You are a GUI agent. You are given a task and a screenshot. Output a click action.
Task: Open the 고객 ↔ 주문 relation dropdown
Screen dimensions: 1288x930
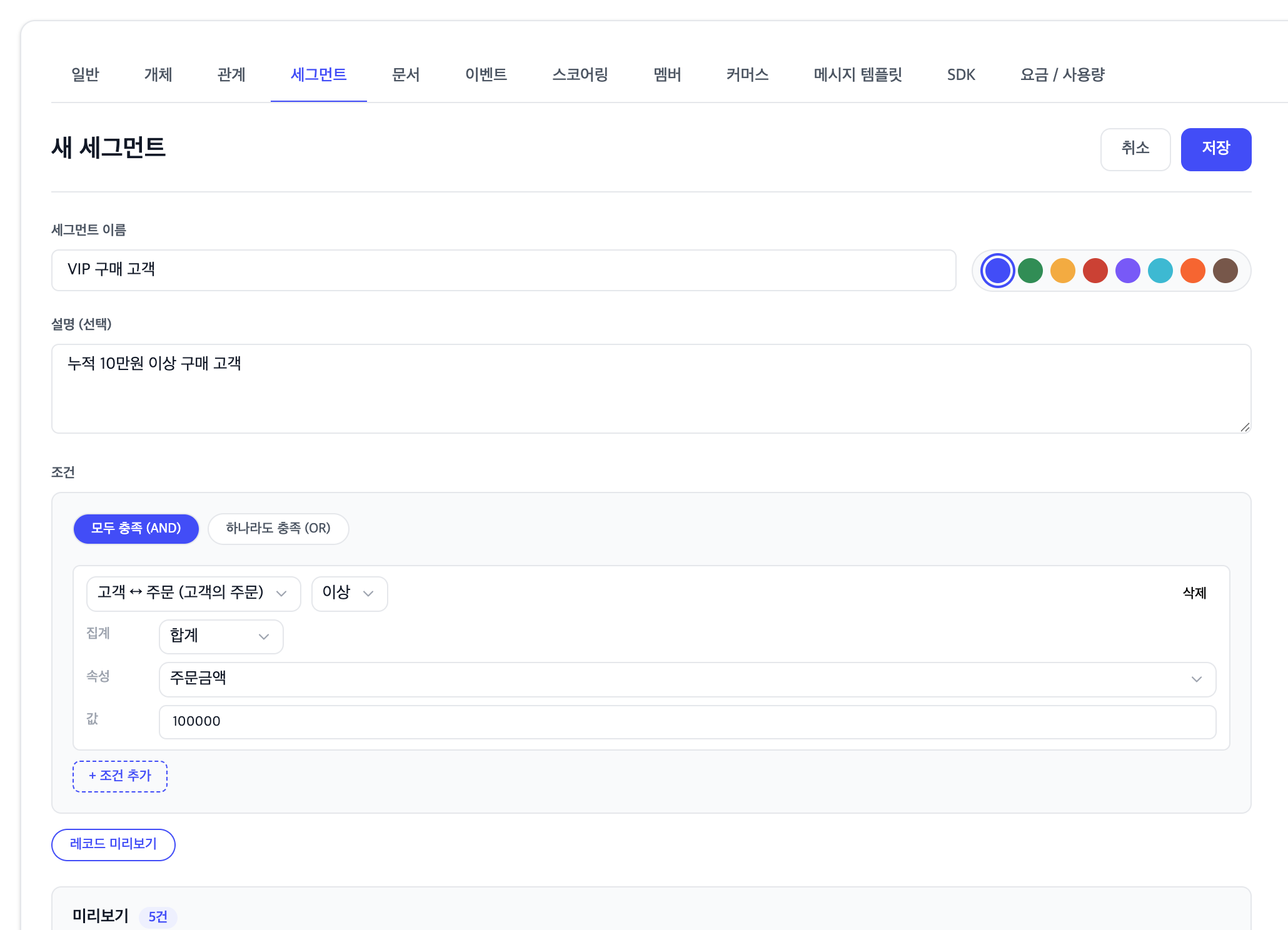(193, 593)
